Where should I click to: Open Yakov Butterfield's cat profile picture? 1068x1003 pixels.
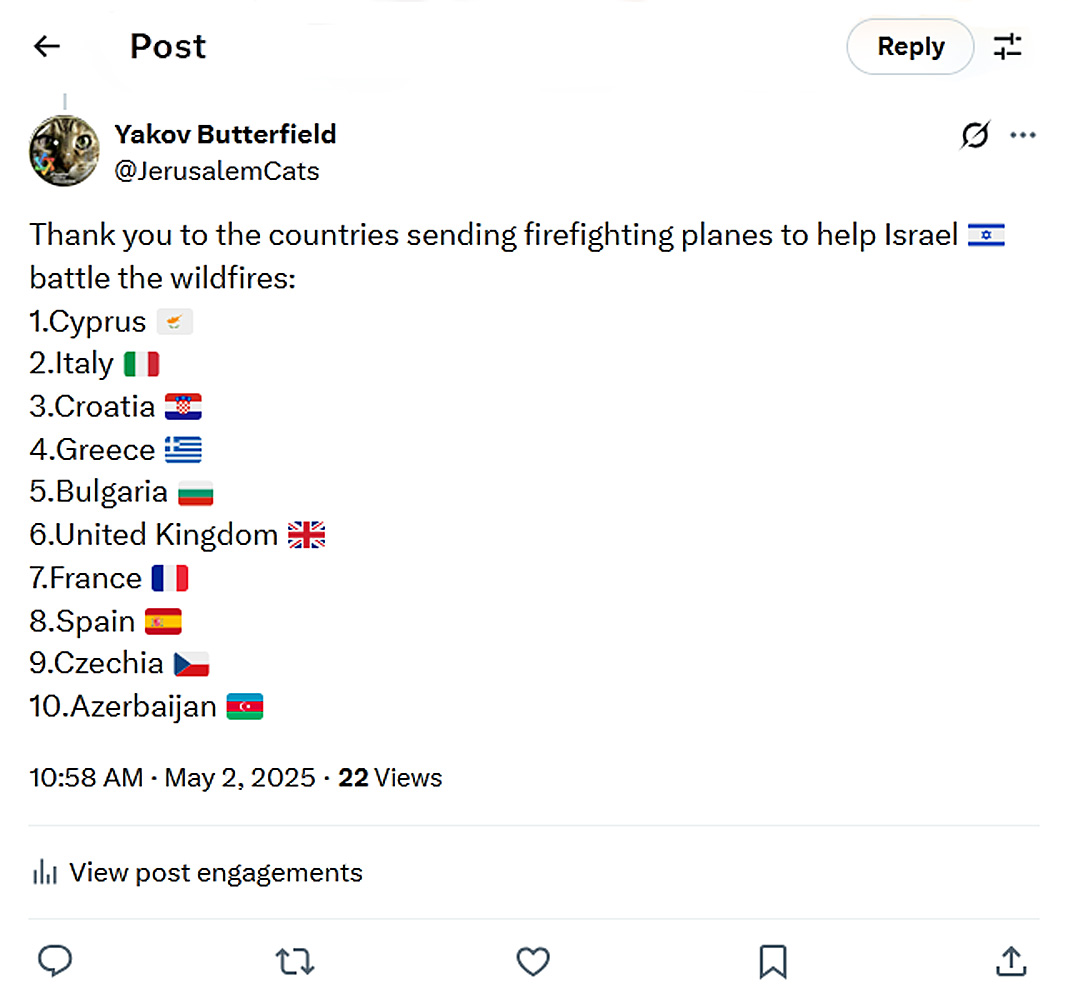pos(65,151)
